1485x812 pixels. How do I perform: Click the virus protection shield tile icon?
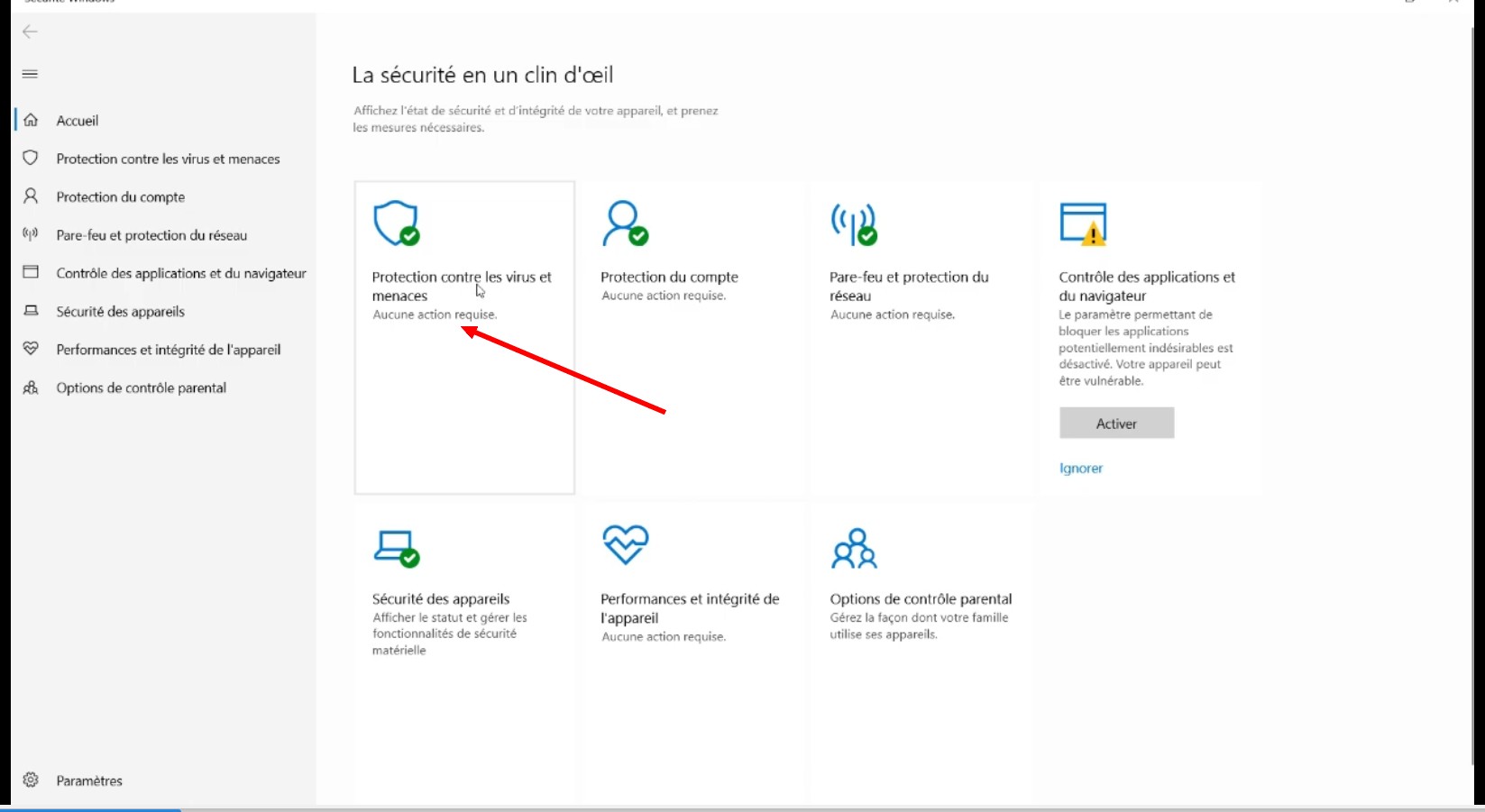pos(397,224)
